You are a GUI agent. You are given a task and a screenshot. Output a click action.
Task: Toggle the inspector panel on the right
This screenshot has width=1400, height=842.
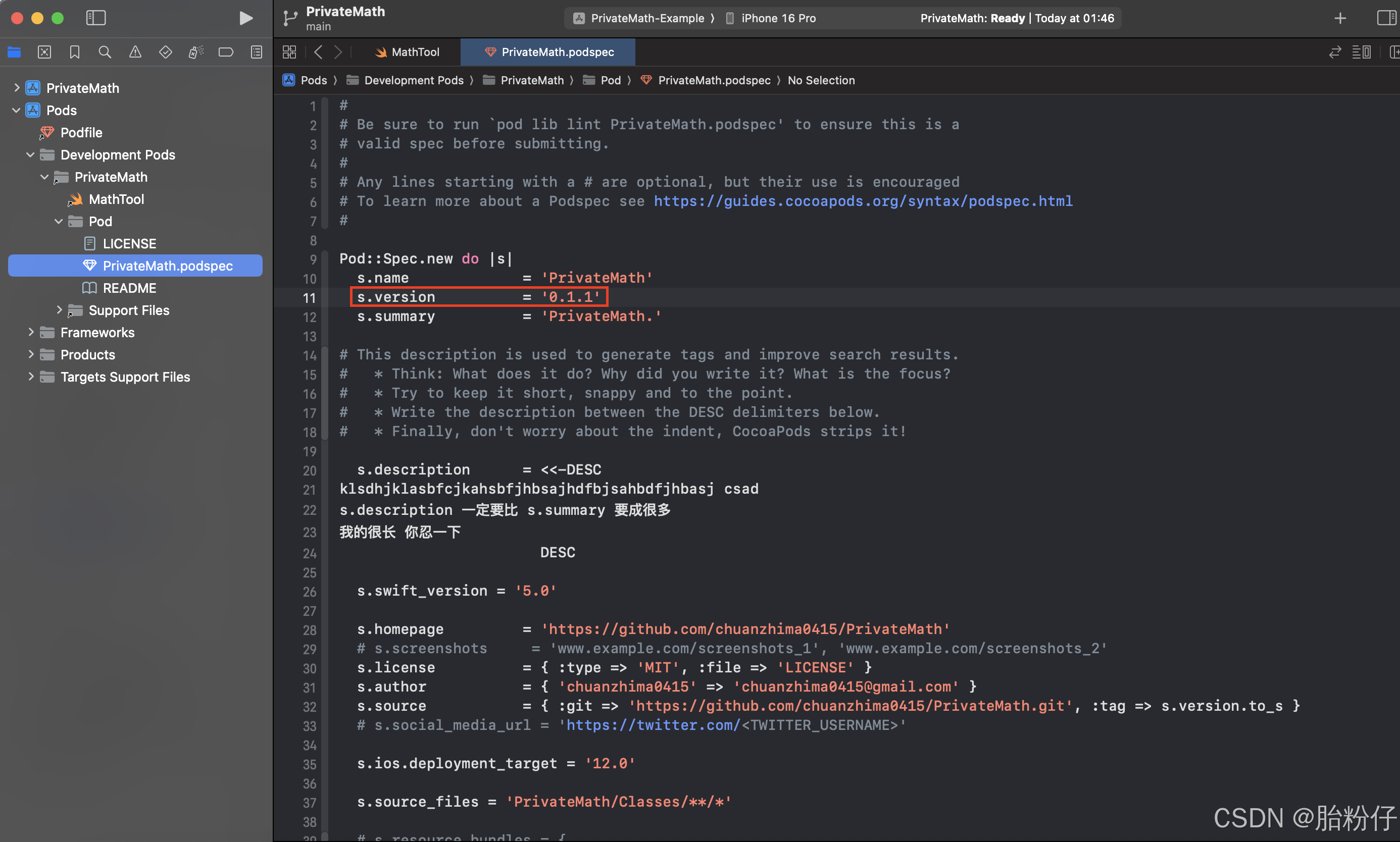coord(1386,18)
